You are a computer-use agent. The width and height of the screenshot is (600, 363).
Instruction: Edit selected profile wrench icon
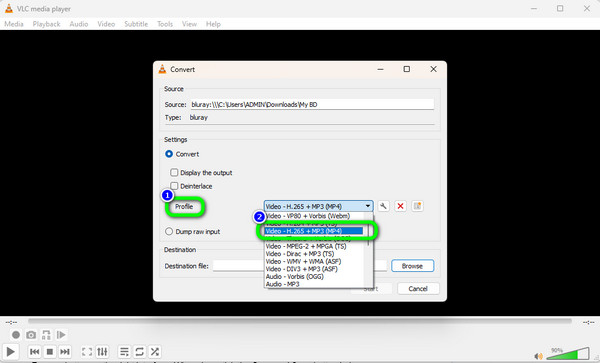point(383,206)
